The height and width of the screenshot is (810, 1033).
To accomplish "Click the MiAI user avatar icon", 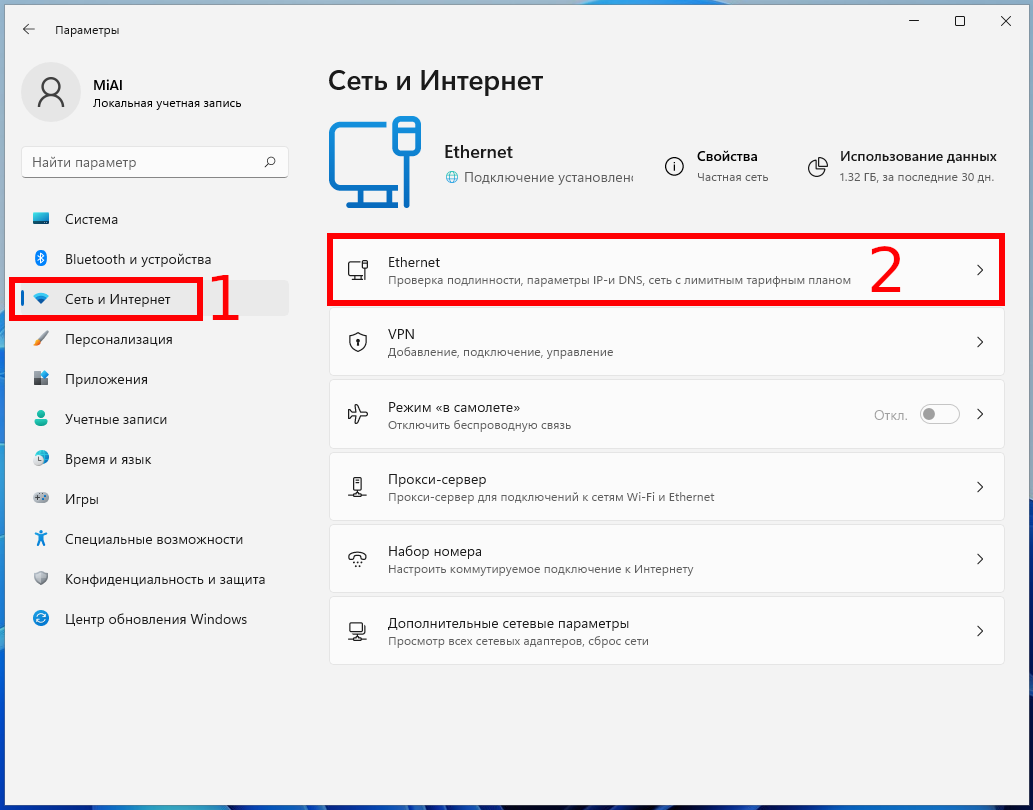I will click(x=51, y=92).
